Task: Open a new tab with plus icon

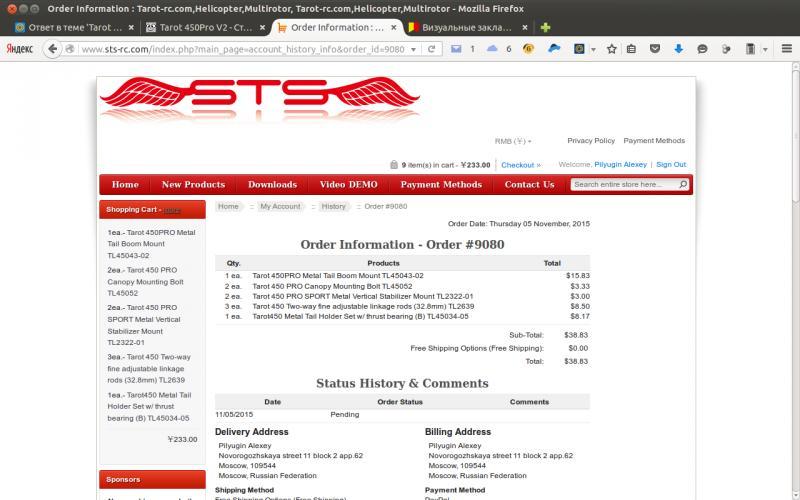Action: tap(546, 27)
